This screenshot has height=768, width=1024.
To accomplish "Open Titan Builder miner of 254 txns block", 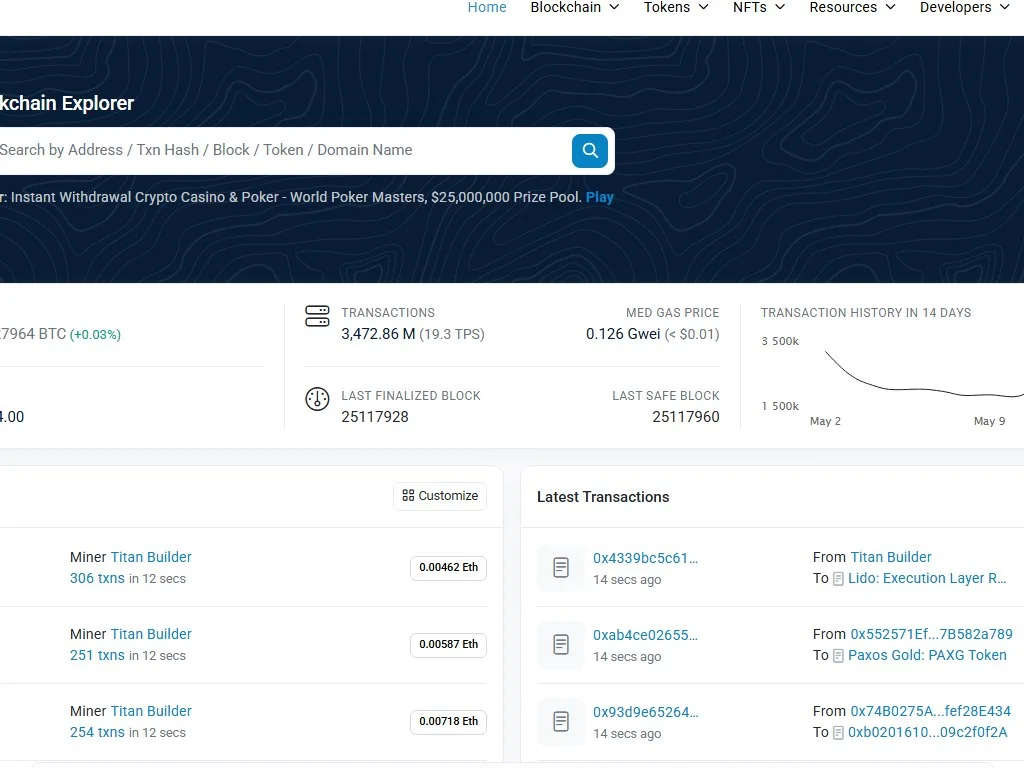I will (151, 711).
